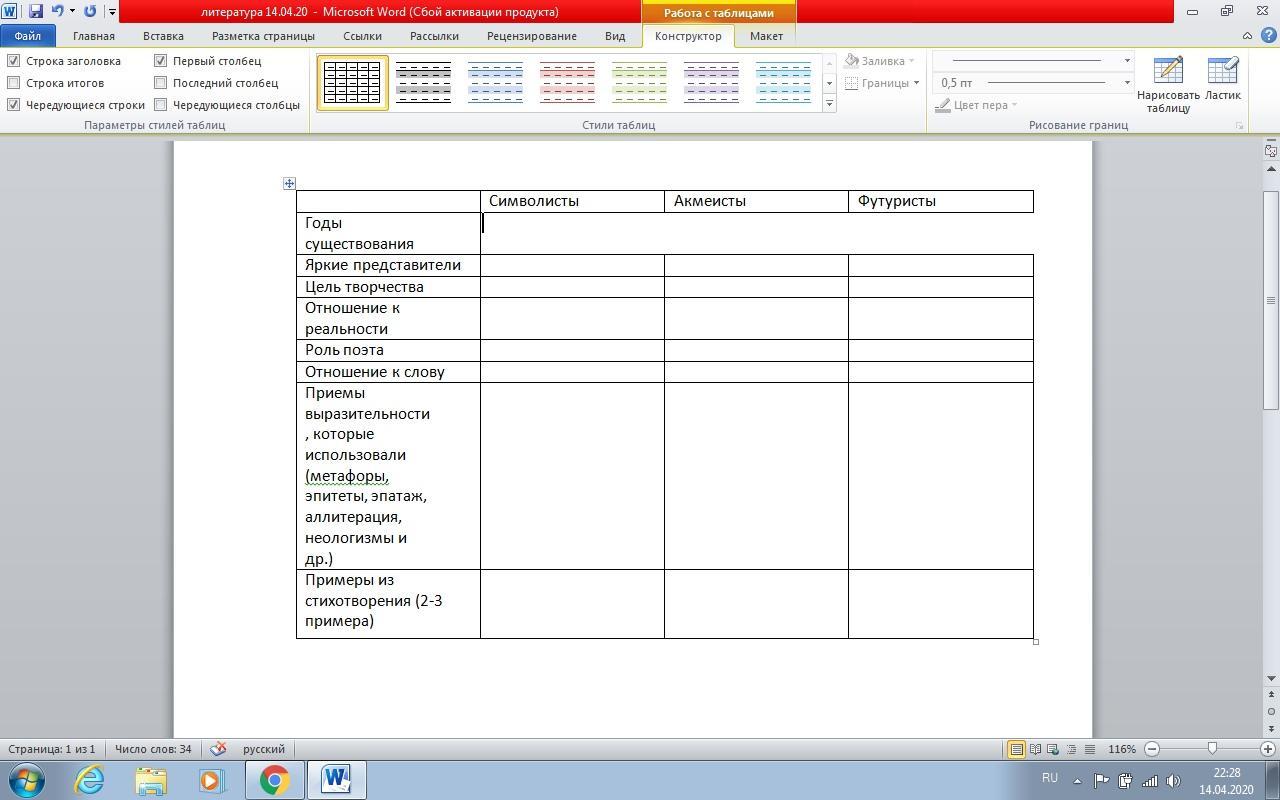Open the Заливка shading dropdown
Image resolution: width=1280 pixels, height=800 pixels.
(x=880, y=61)
